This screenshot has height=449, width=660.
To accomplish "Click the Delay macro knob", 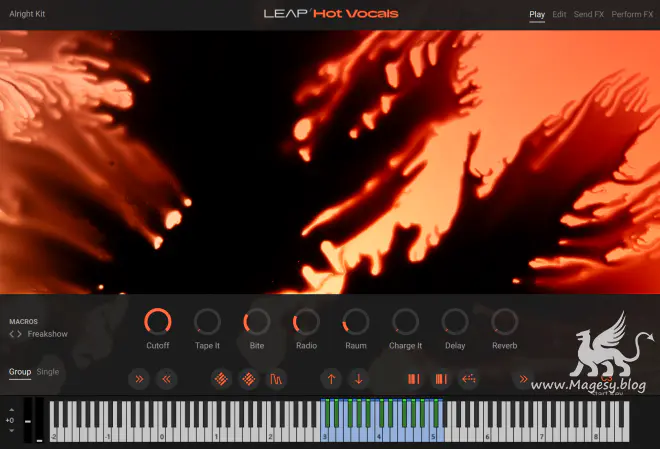I will [455, 322].
